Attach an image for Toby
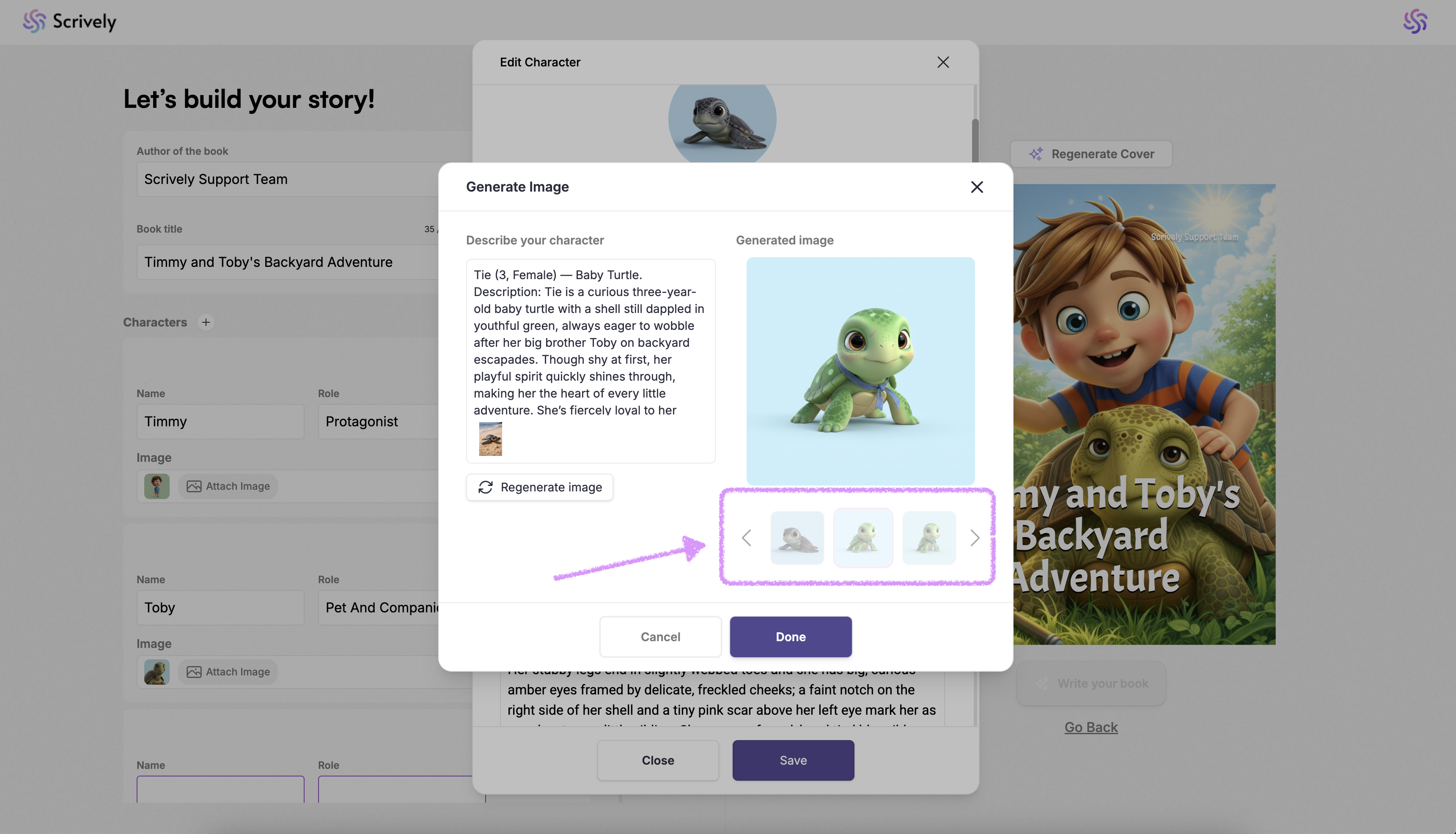The image size is (1456, 834). click(x=228, y=672)
